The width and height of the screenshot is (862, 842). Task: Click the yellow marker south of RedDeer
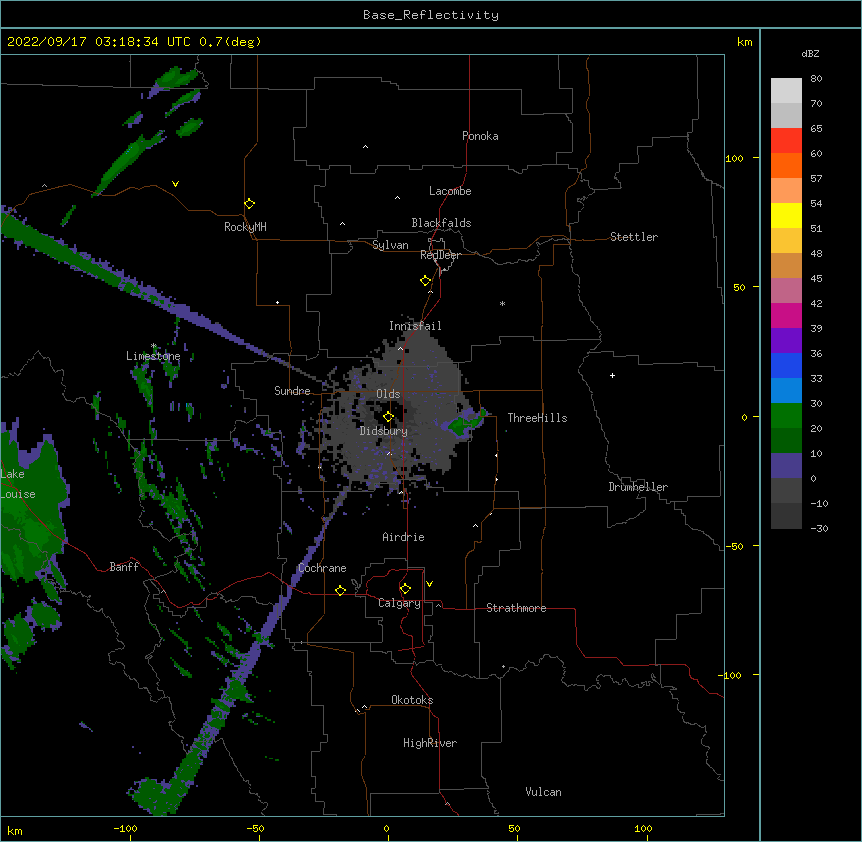click(x=426, y=281)
